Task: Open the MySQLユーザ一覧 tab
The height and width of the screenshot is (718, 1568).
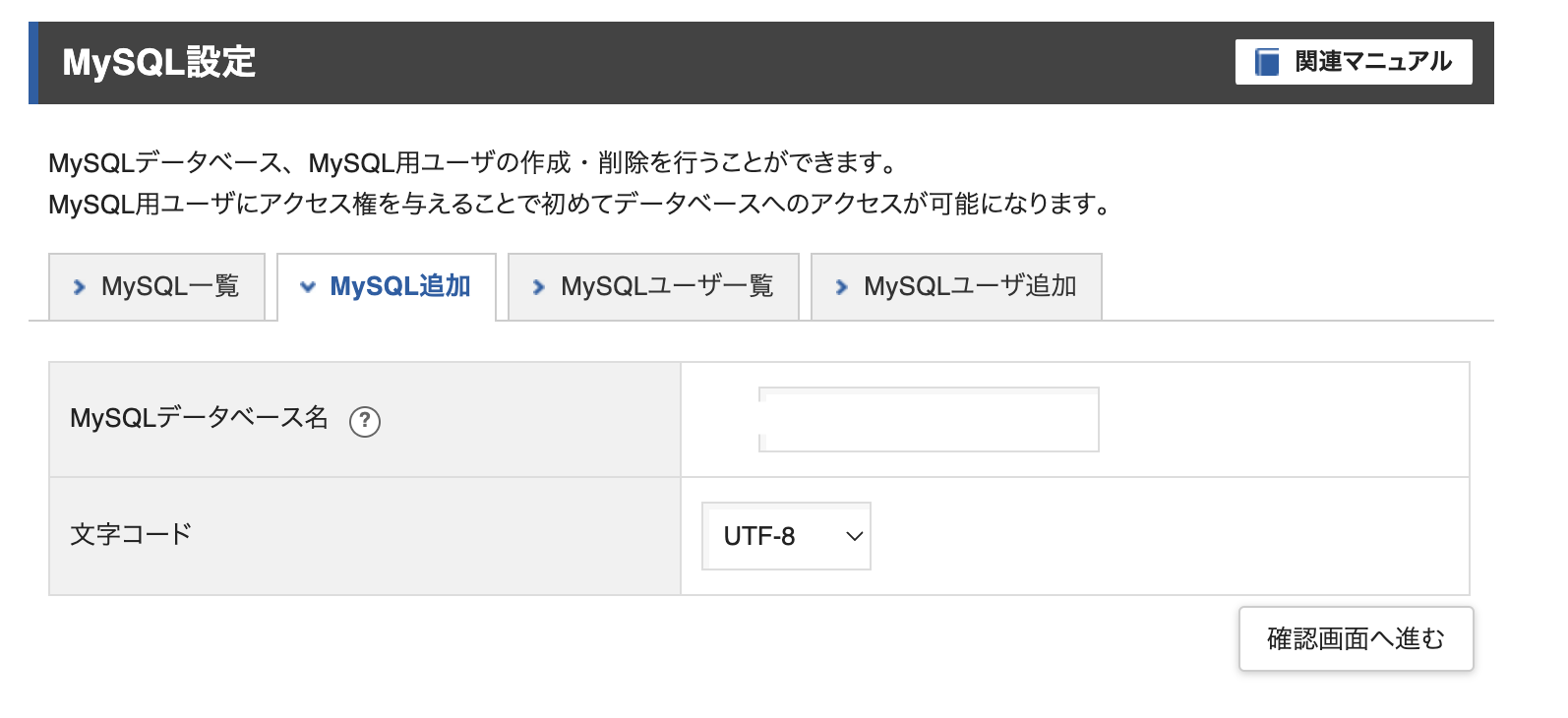Action: (652, 286)
